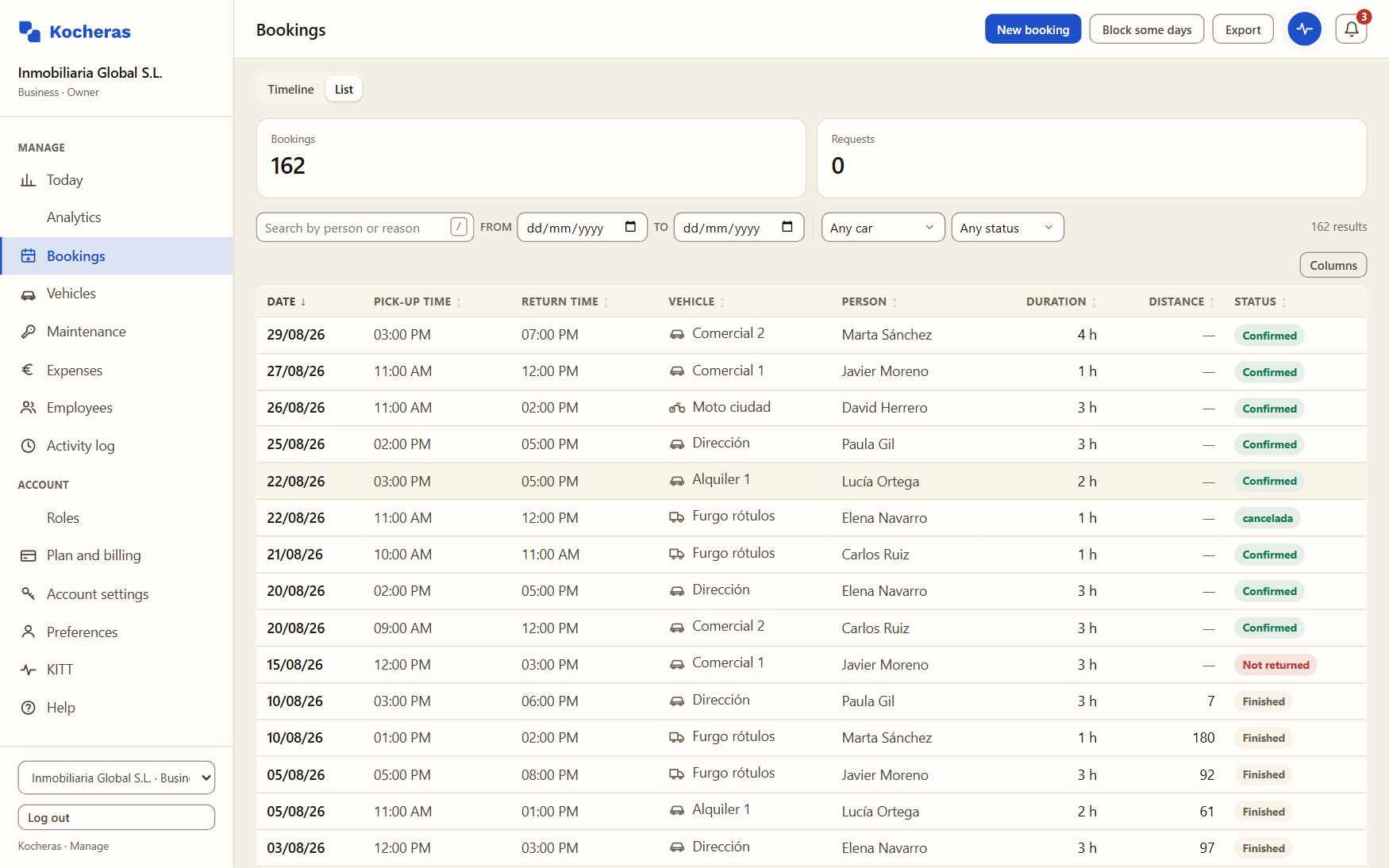Click the 162 results count
The image size is (1389, 868).
pyautogui.click(x=1338, y=227)
